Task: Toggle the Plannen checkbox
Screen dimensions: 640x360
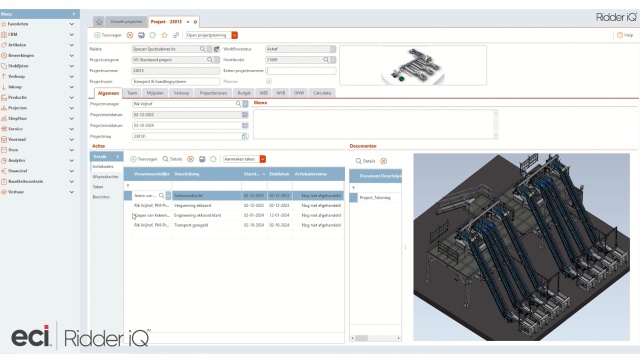Action: (x=269, y=82)
